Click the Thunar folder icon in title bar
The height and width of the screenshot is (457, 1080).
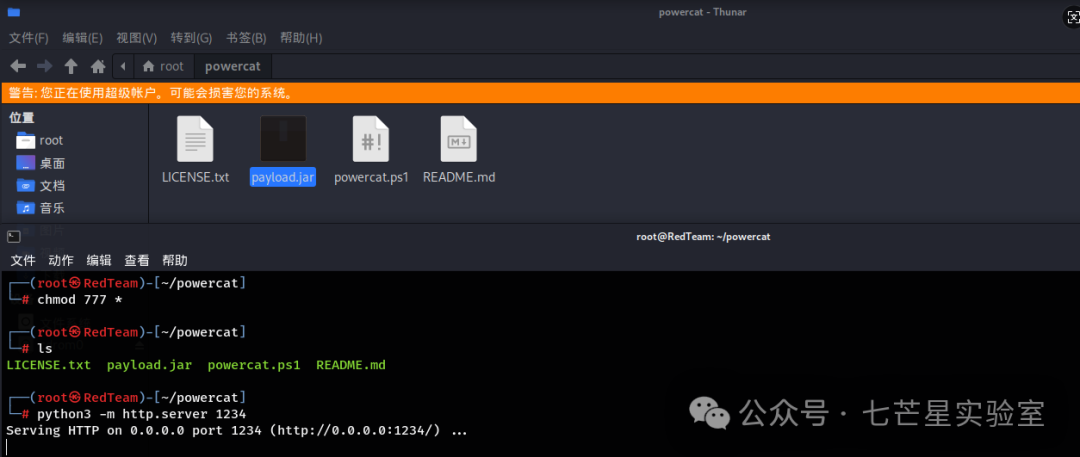[14, 12]
